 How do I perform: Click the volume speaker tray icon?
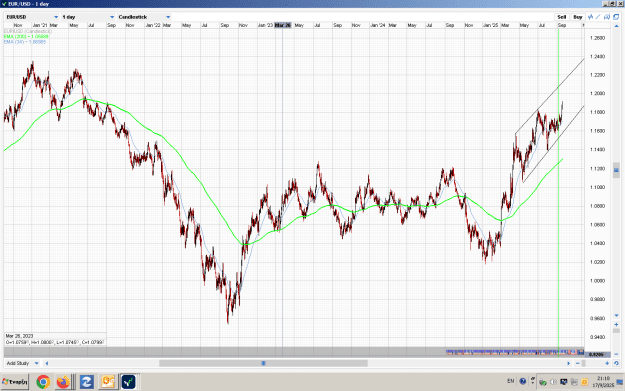[x=553, y=382]
